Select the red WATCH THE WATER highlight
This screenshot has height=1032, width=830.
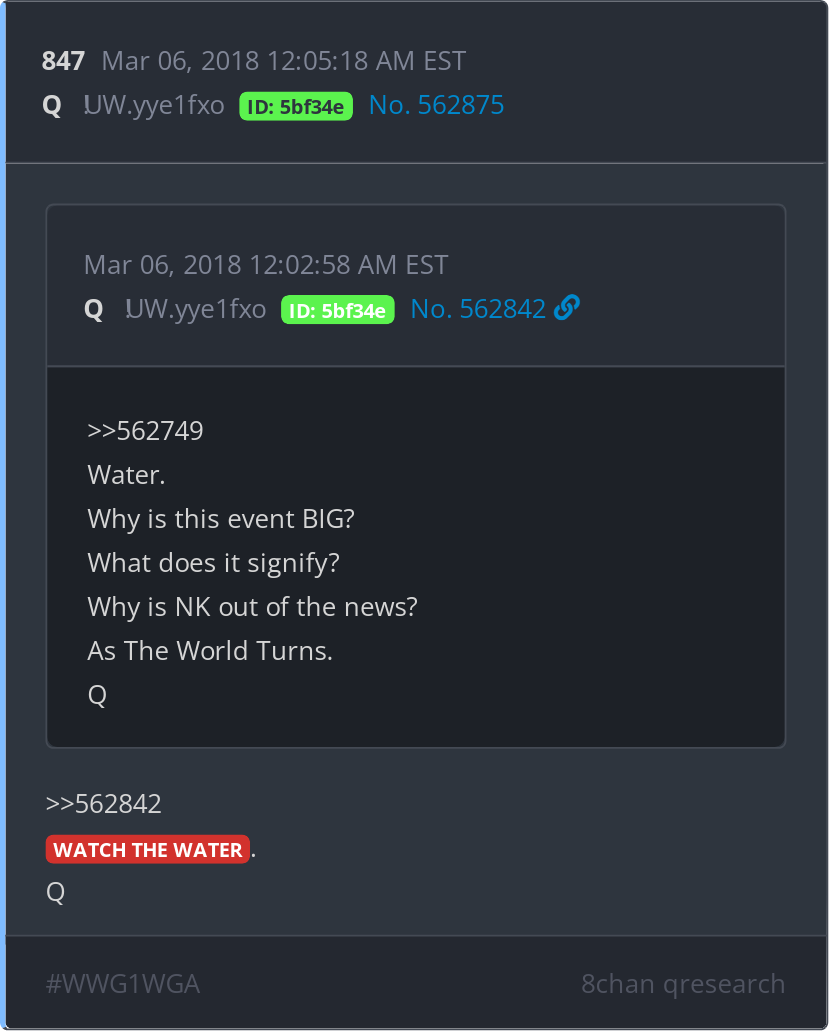148,850
